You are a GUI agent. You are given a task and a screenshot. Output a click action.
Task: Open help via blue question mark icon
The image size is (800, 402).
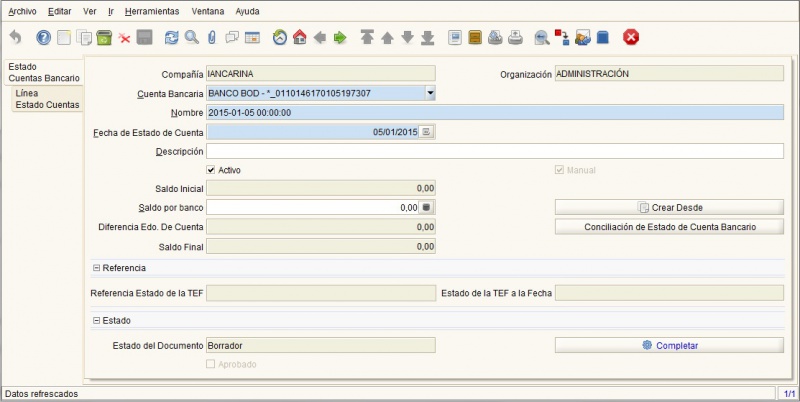[43, 37]
